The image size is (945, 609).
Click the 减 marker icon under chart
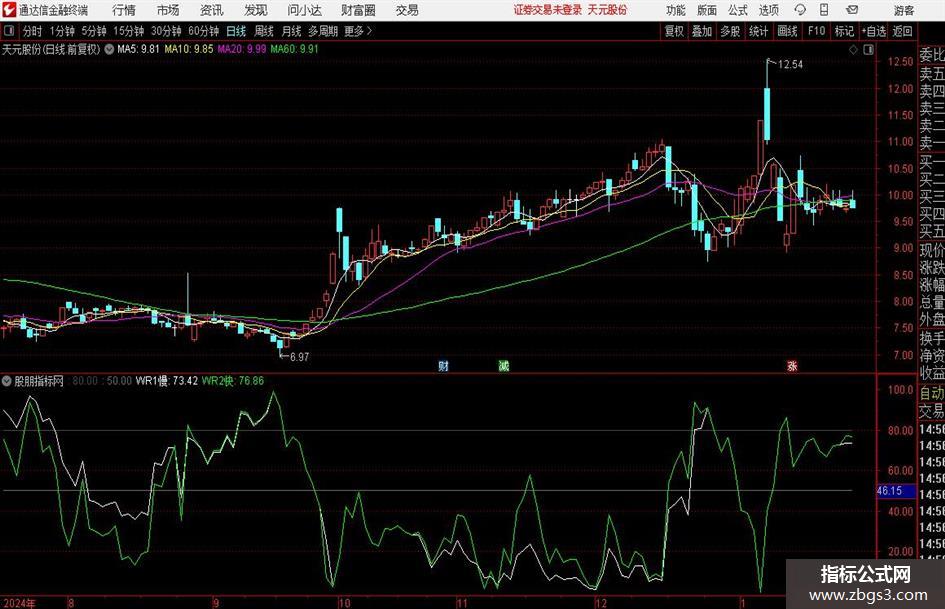coord(504,365)
